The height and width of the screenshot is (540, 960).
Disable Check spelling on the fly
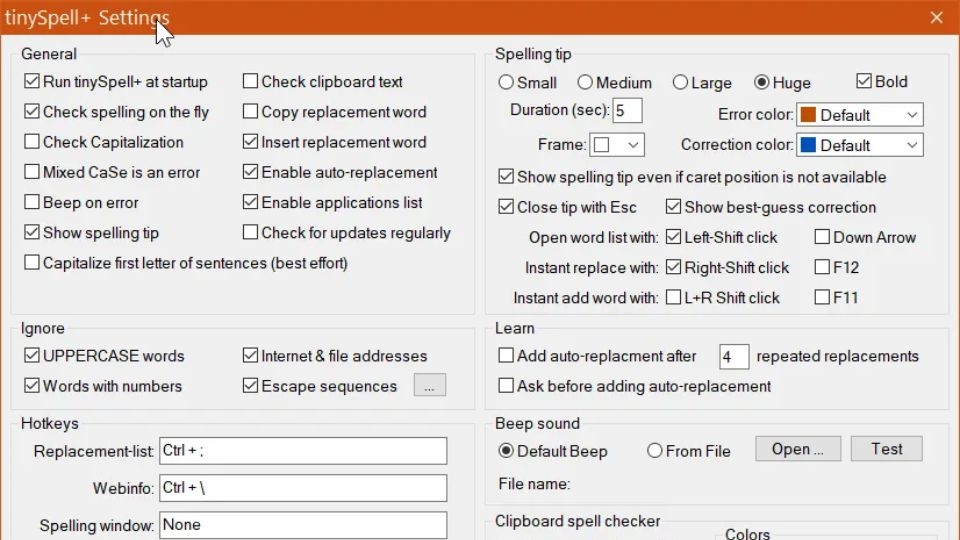coord(32,111)
